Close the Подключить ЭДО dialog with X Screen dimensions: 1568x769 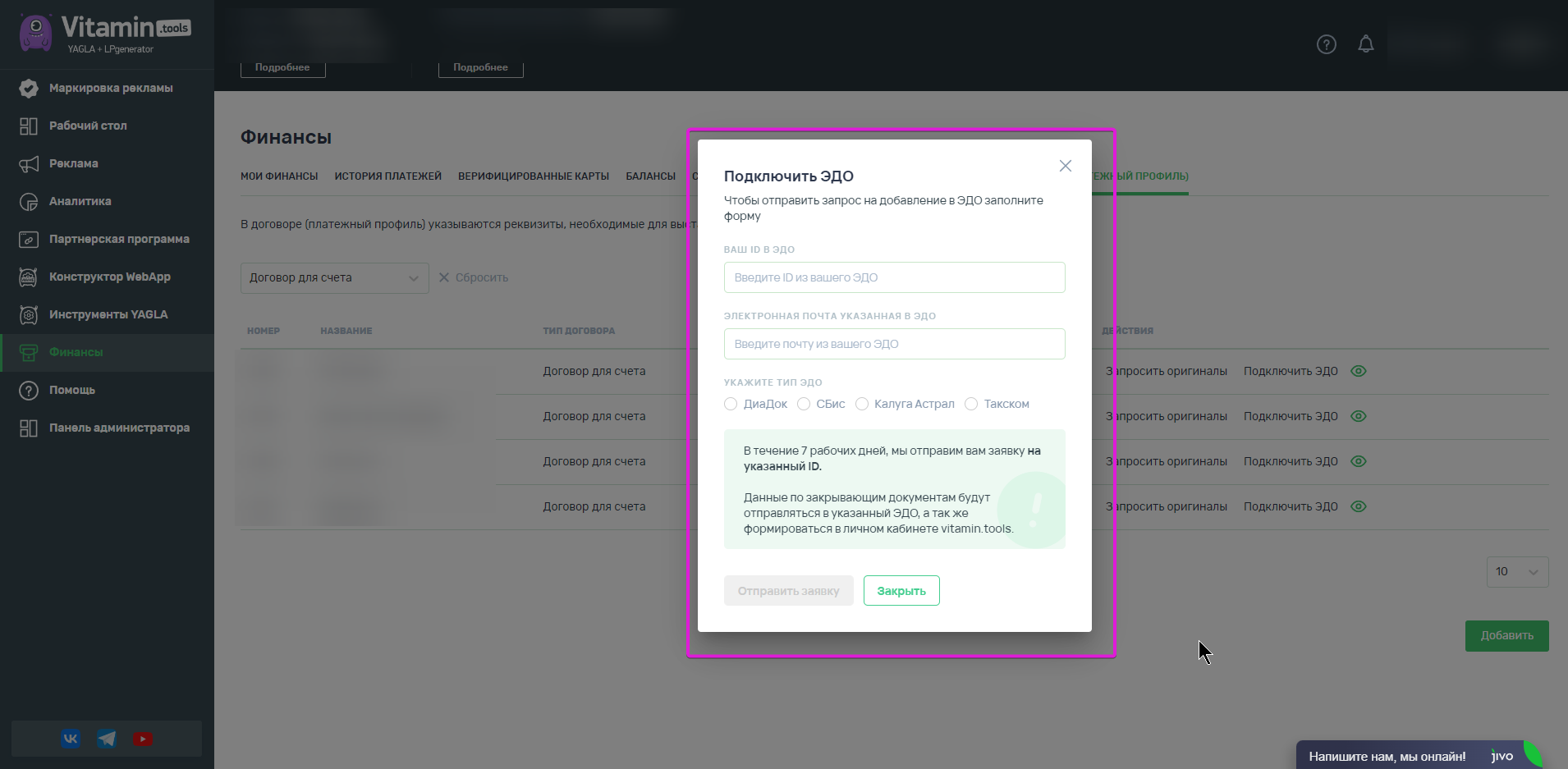pyautogui.click(x=1066, y=166)
